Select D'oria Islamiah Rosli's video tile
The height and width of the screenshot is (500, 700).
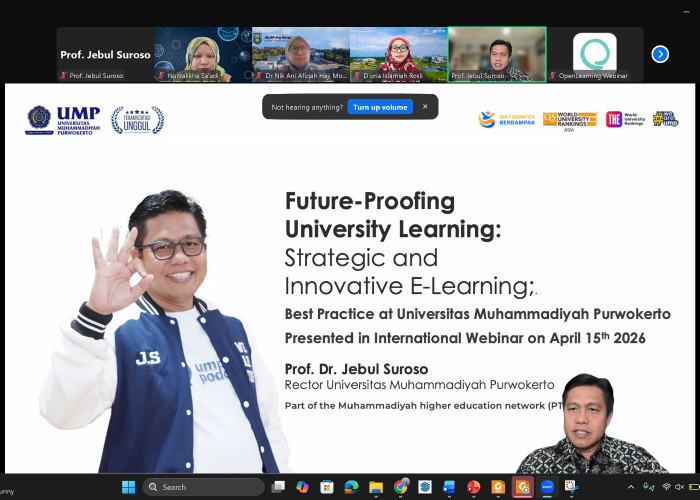click(x=399, y=54)
